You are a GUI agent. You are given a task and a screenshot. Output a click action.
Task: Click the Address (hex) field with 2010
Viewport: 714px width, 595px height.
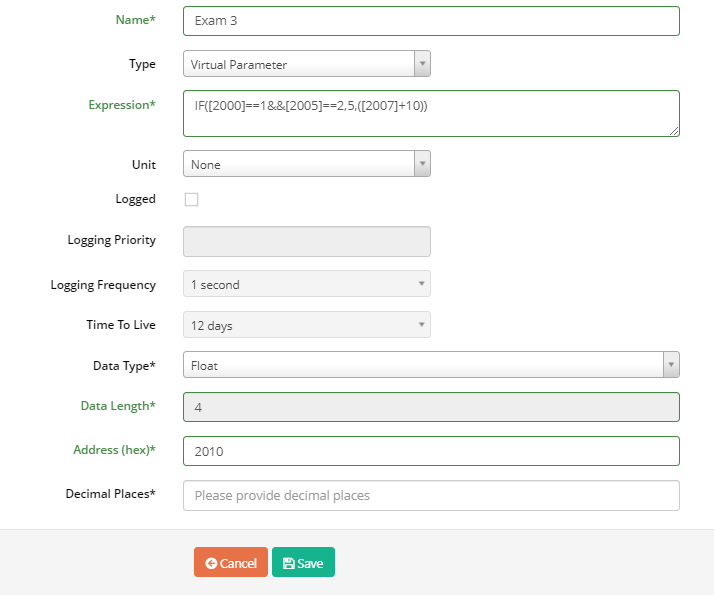click(431, 451)
